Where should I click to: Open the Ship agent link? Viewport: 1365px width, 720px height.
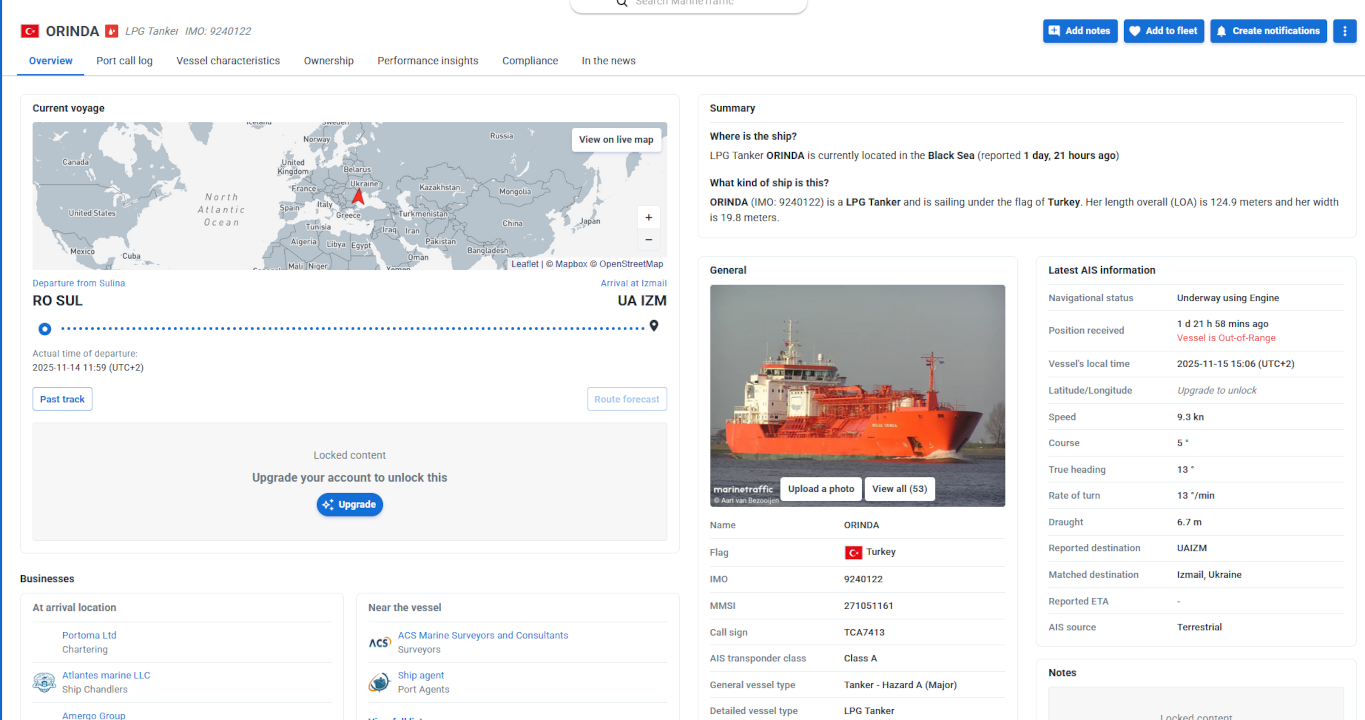(421, 675)
